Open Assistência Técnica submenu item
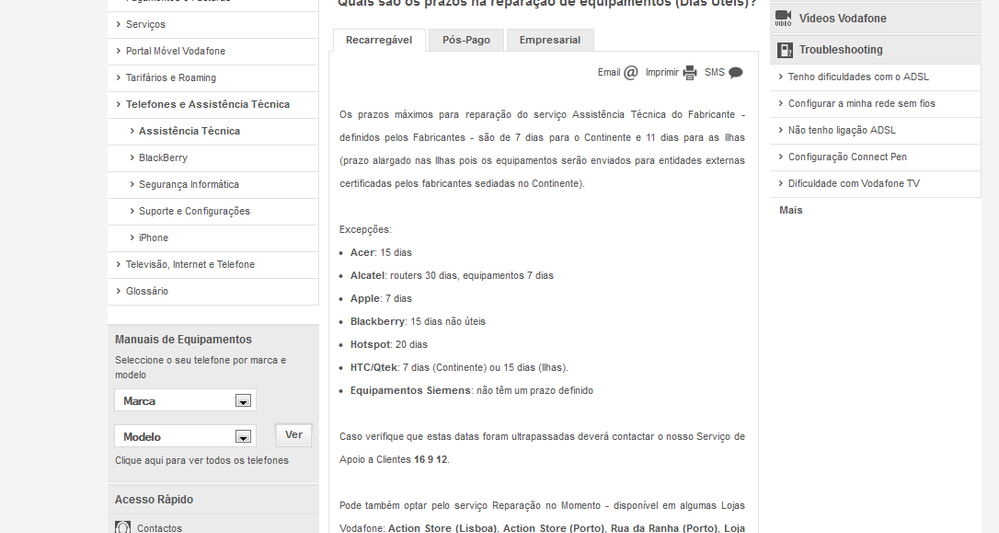The width and height of the screenshot is (999, 533). 189,131
